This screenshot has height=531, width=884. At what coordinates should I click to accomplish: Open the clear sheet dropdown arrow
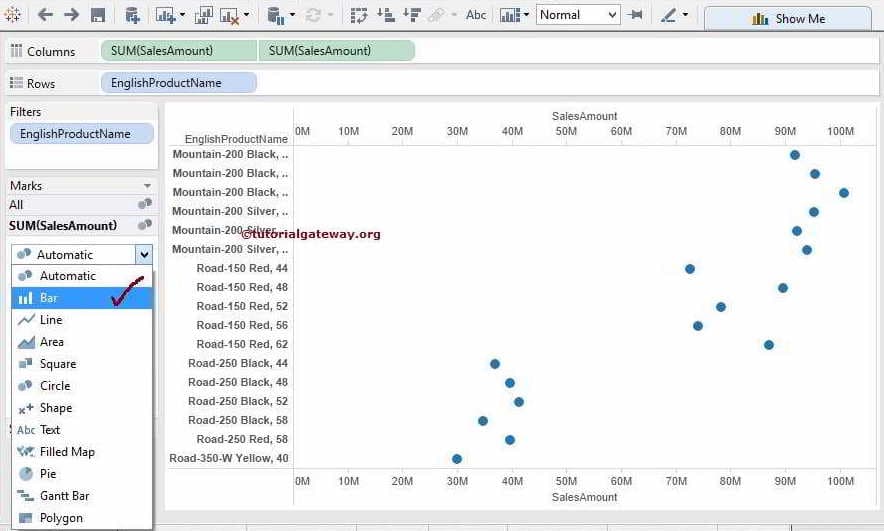coord(246,15)
